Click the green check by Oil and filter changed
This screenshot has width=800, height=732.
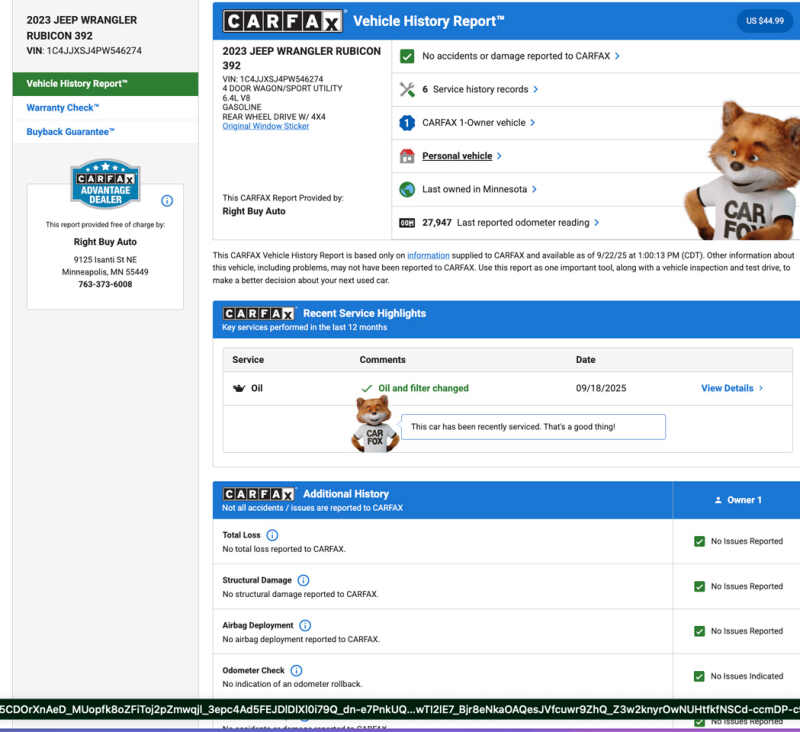pos(366,389)
